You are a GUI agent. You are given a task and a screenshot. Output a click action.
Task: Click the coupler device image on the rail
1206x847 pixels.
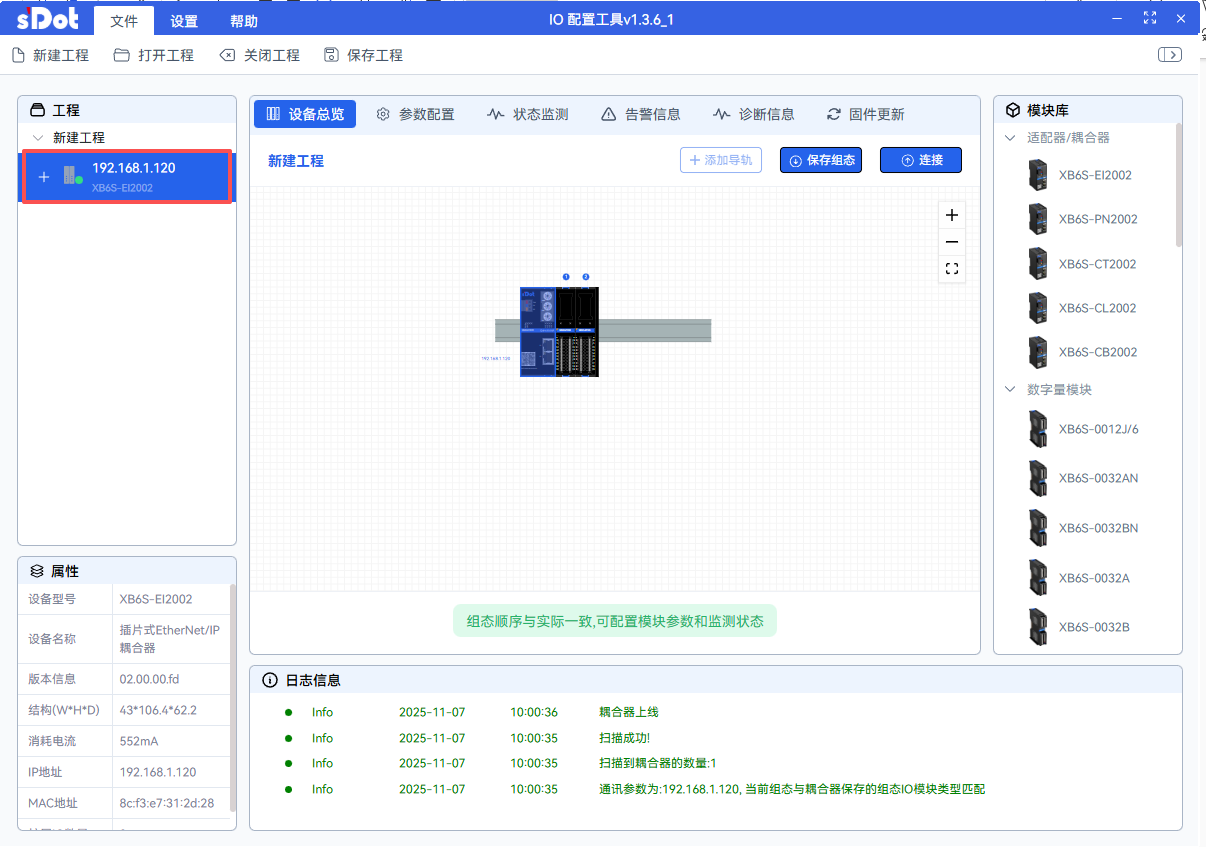coord(537,332)
